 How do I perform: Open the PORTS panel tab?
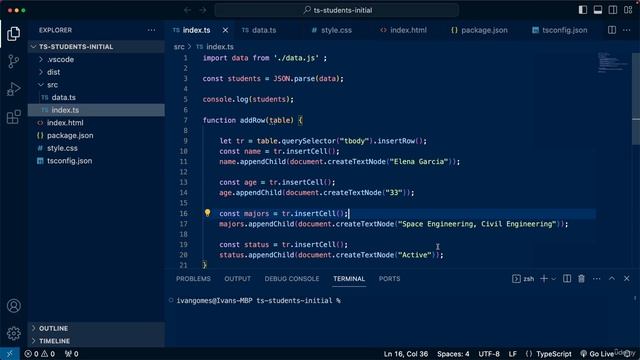pyautogui.click(x=389, y=279)
